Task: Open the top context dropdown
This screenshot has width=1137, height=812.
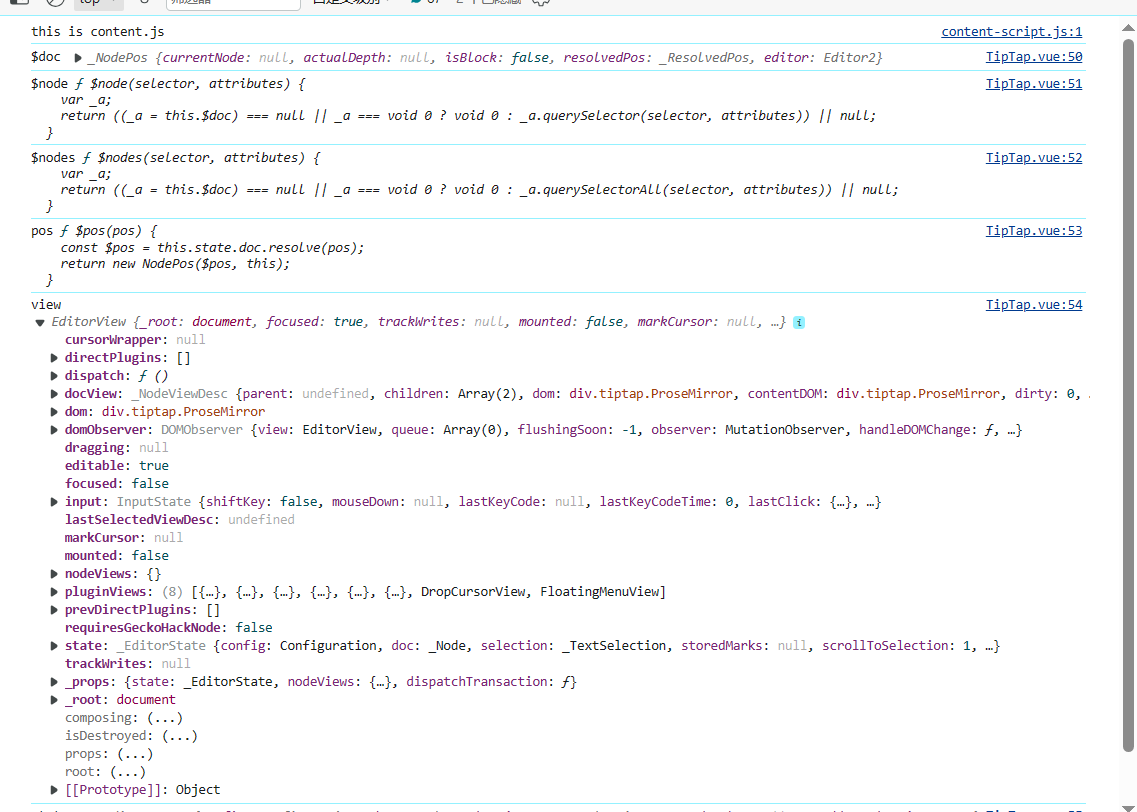Action: (x=100, y=3)
